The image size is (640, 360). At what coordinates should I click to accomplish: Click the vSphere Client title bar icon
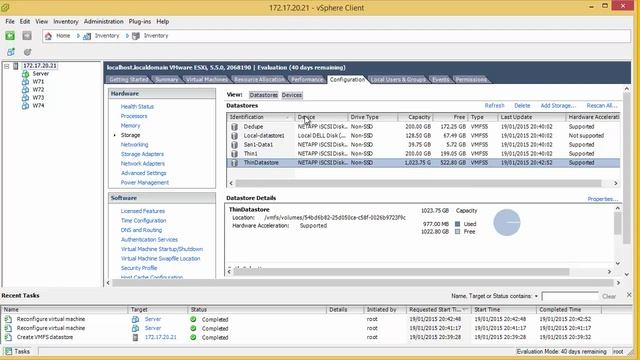pyautogui.click(x=5, y=7)
